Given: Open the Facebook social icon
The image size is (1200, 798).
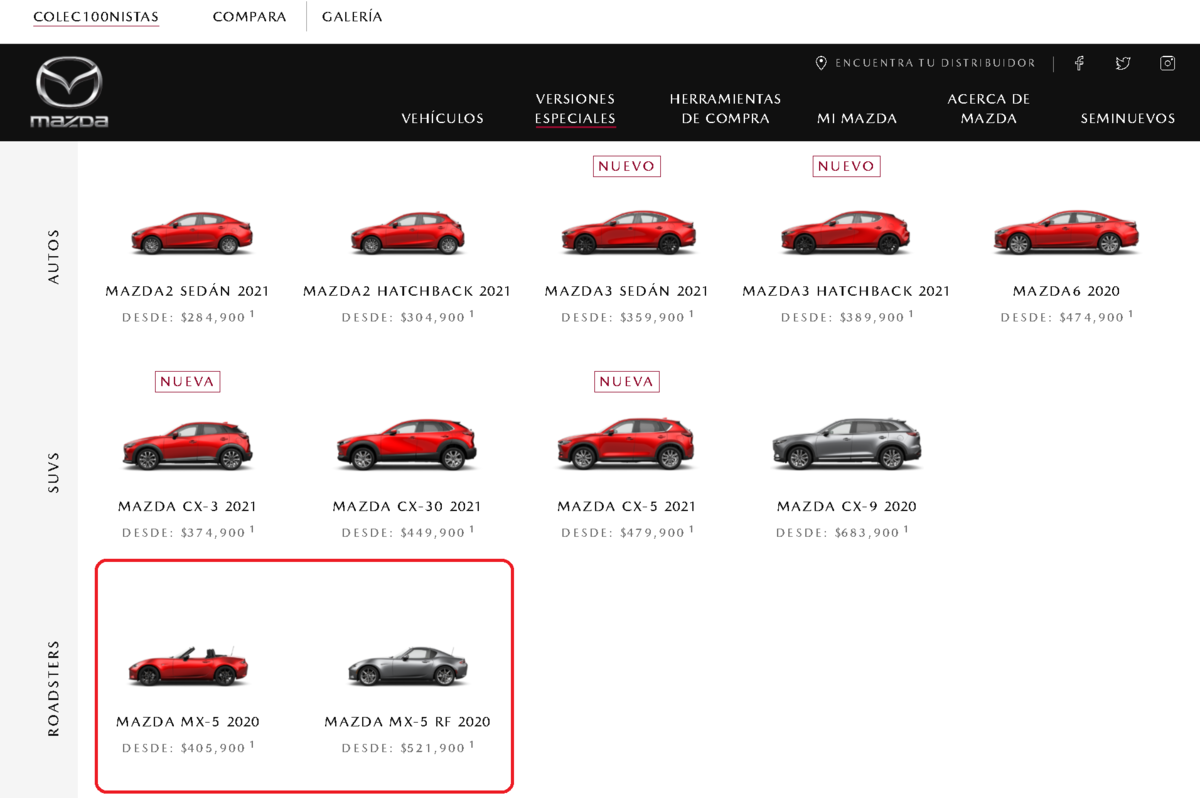Looking at the screenshot, I should pyautogui.click(x=1079, y=63).
